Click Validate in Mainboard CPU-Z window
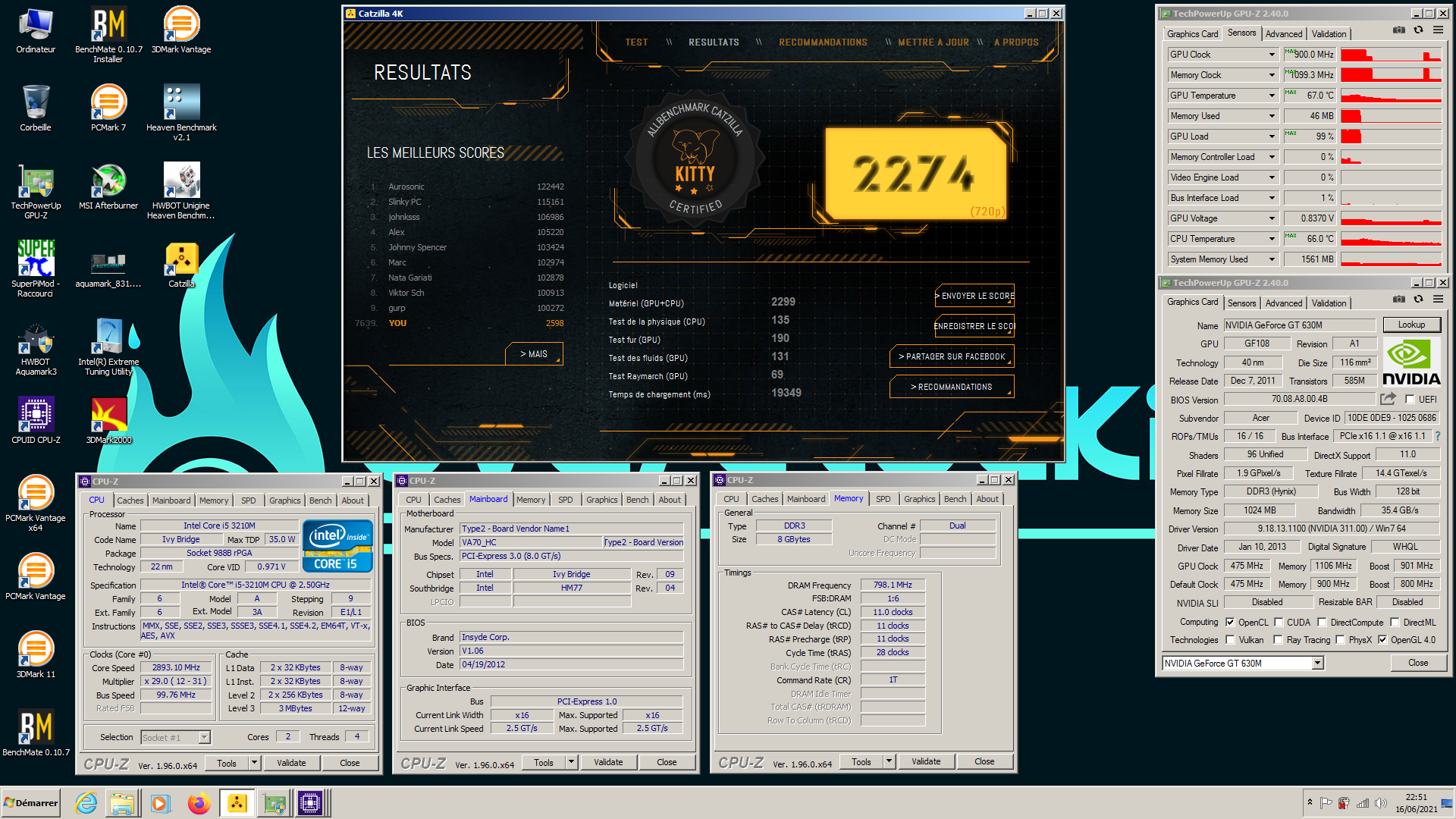 608,762
